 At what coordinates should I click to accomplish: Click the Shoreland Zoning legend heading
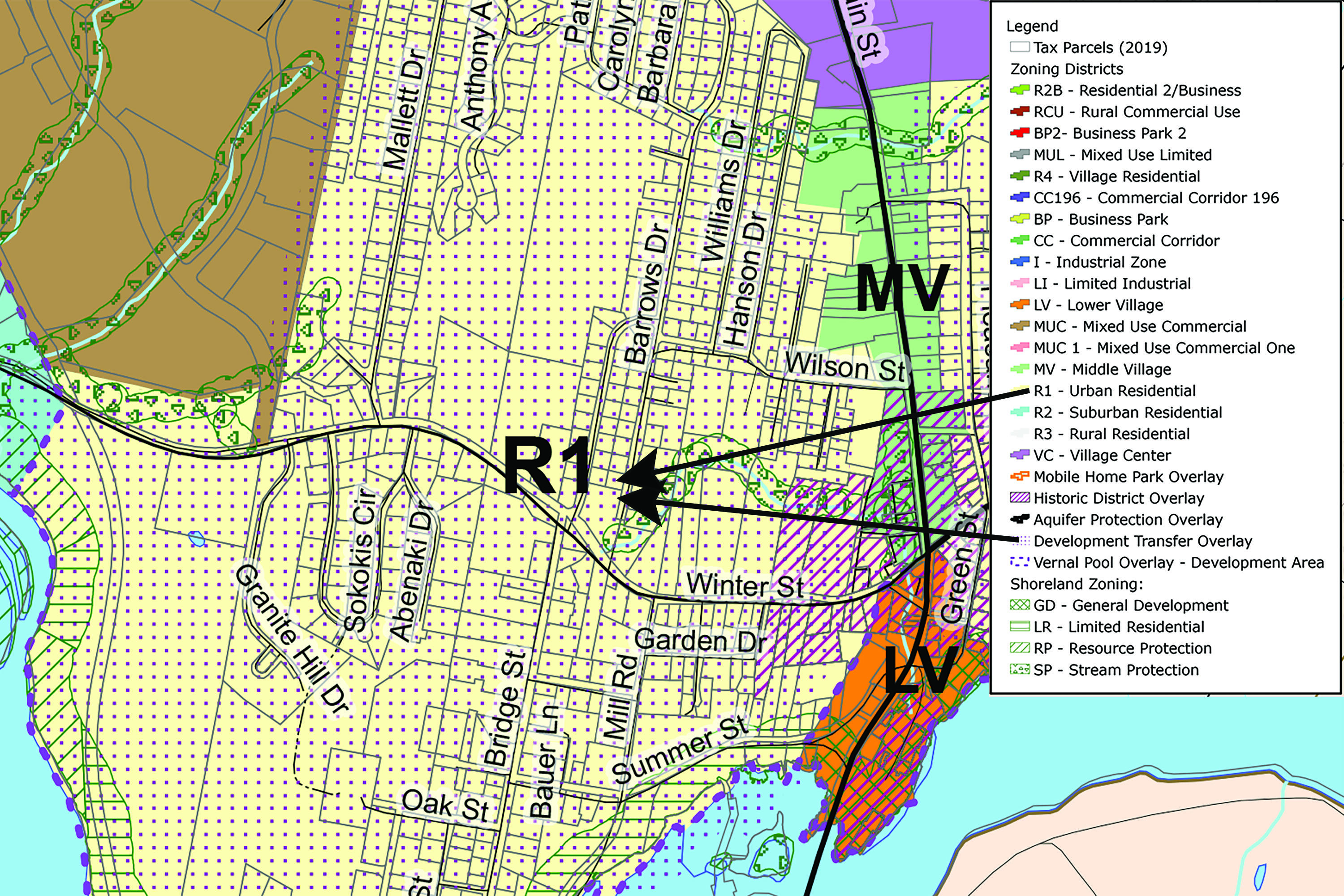click(x=1076, y=584)
